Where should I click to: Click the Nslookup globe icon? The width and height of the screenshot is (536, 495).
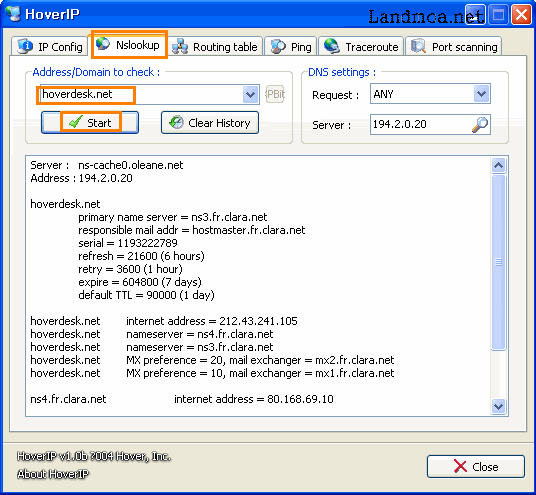pos(103,44)
